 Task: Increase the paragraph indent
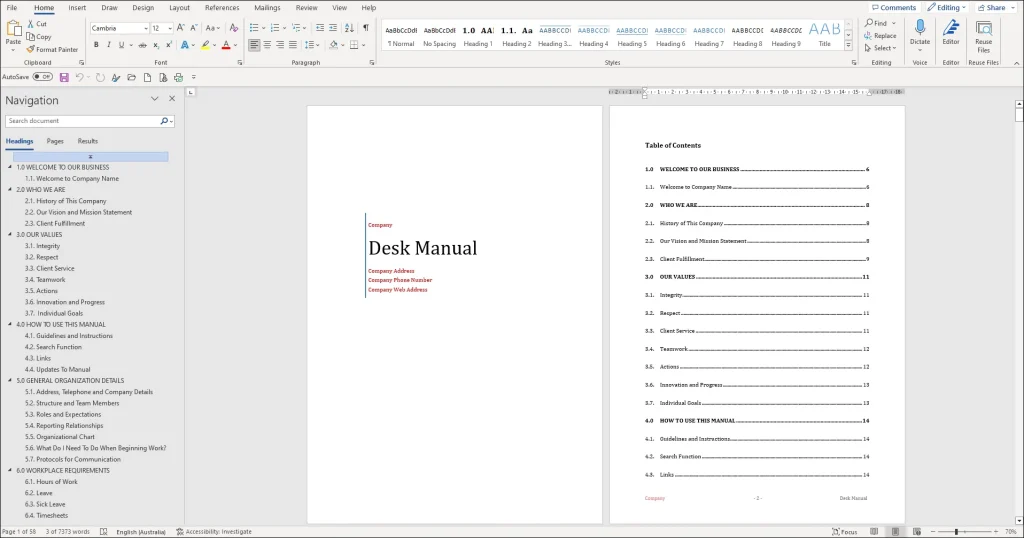click(333, 28)
